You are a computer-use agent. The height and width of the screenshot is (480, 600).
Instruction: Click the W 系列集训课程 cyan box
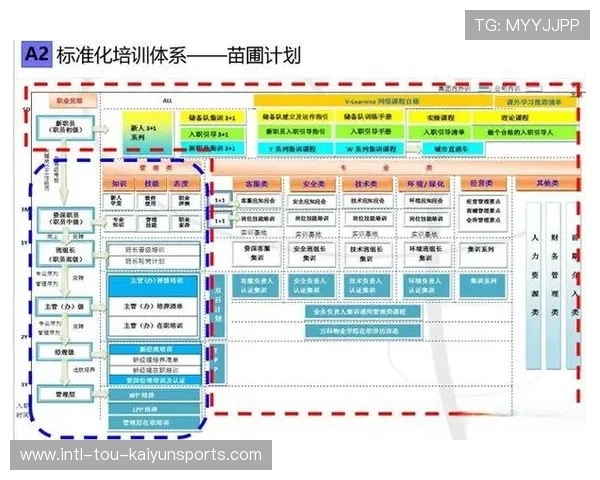pyautogui.click(x=370, y=149)
